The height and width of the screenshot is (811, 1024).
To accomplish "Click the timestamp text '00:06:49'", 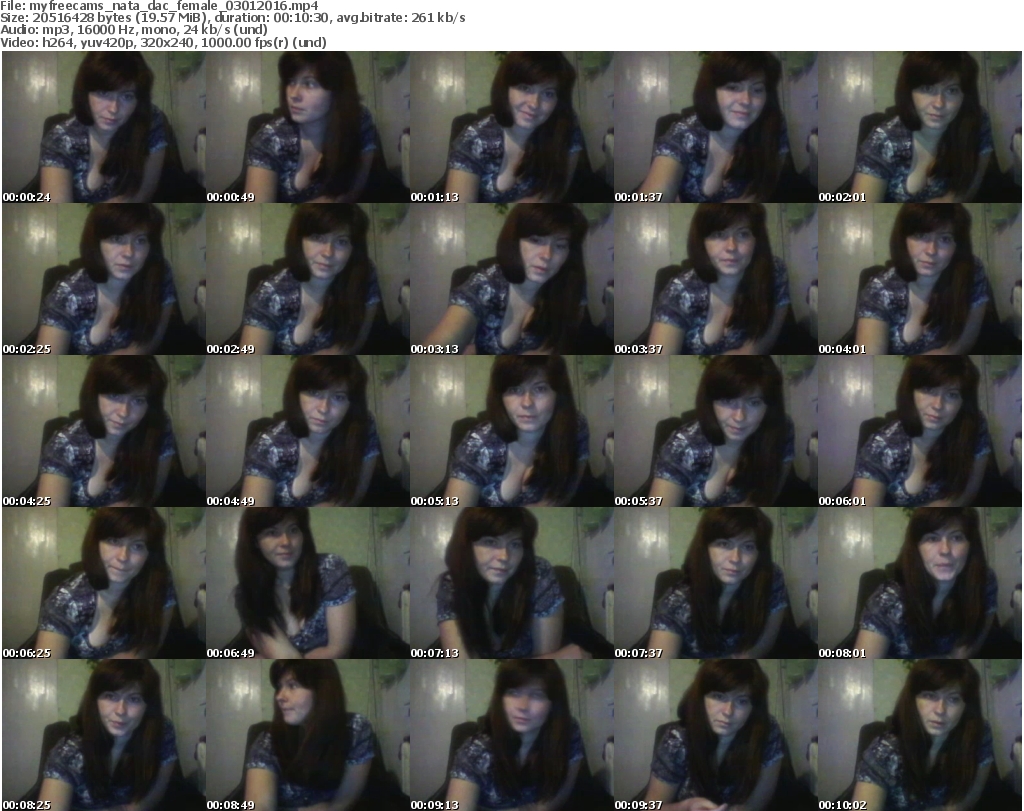I will (231, 653).
